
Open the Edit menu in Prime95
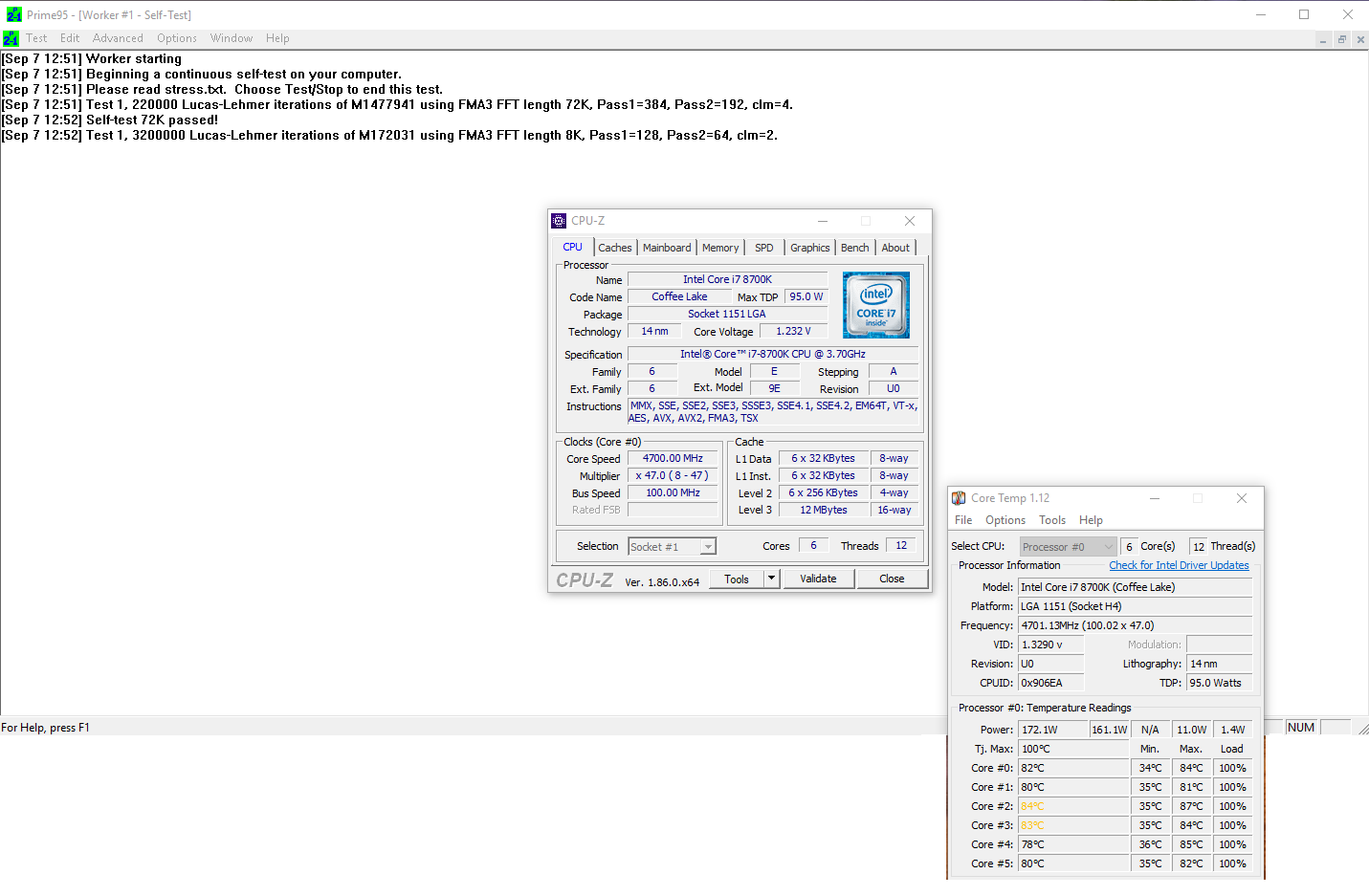(x=70, y=38)
